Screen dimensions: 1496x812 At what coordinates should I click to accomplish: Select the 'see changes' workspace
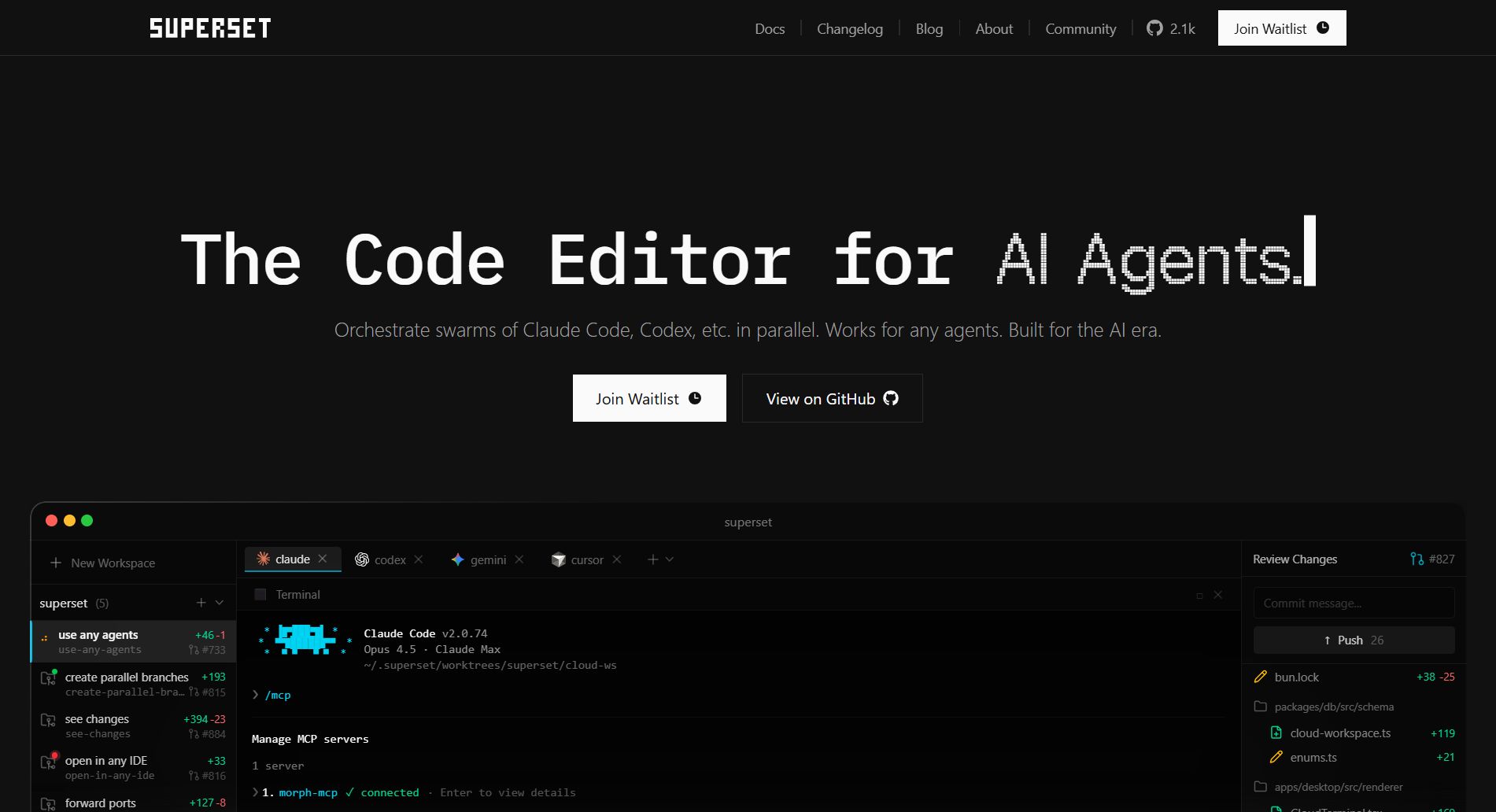134,725
